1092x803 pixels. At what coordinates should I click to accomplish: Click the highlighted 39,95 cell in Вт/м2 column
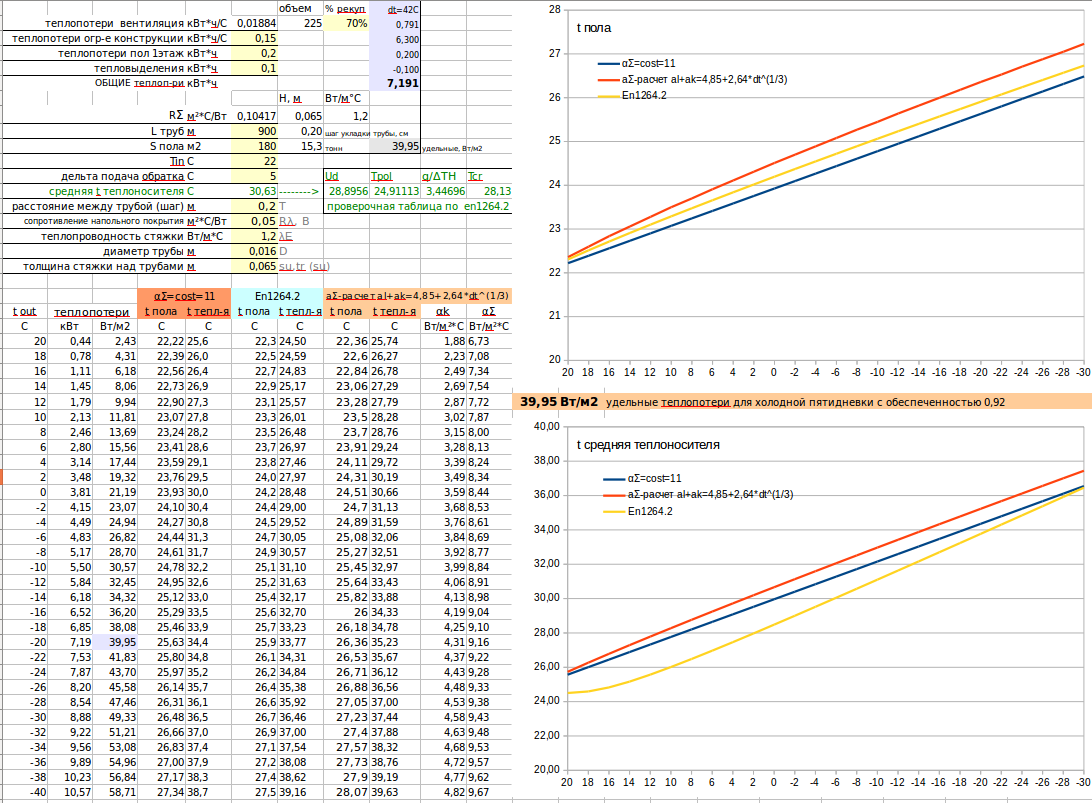point(115,642)
